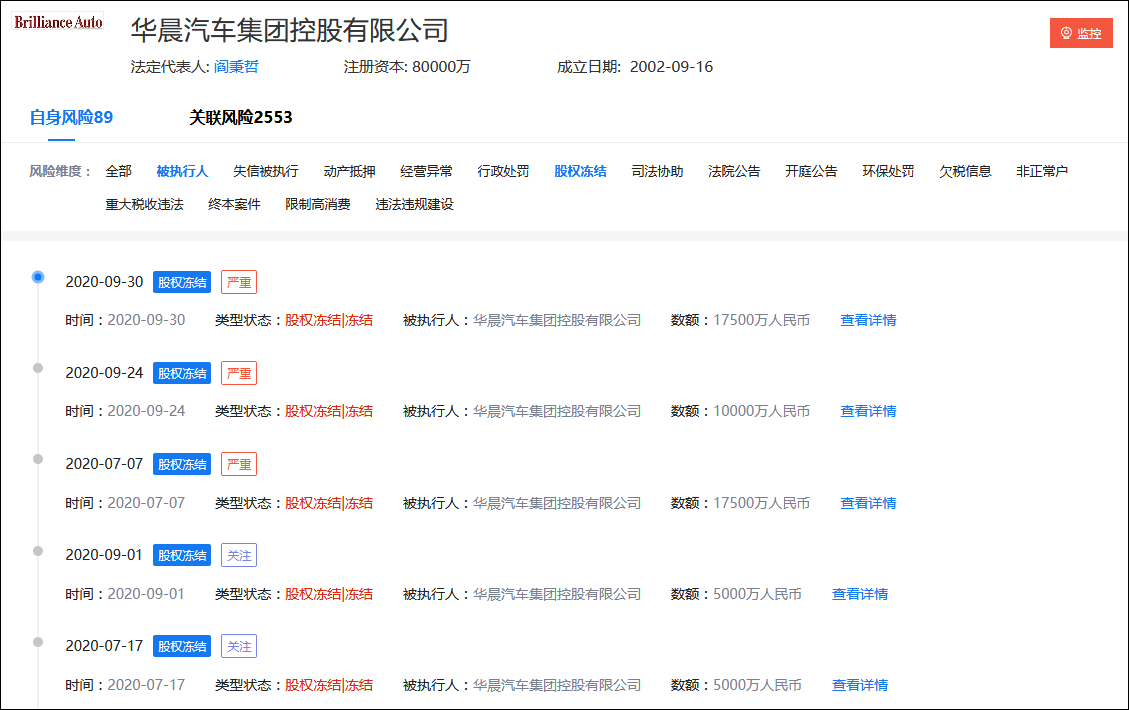
Task: View details of 2020-09-30 freeze record
Action: coord(868,320)
